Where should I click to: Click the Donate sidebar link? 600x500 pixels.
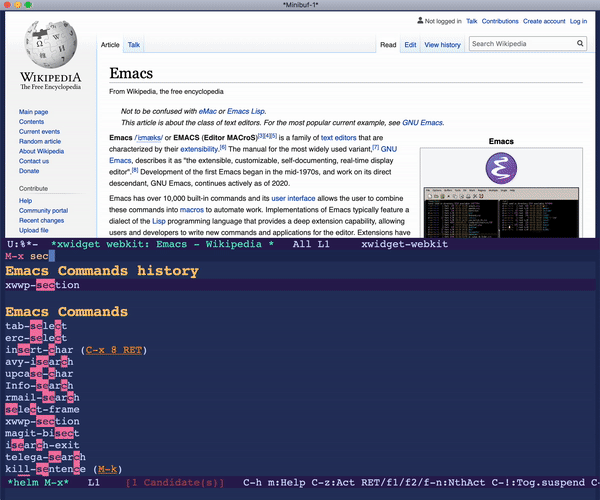click(29, 171)
